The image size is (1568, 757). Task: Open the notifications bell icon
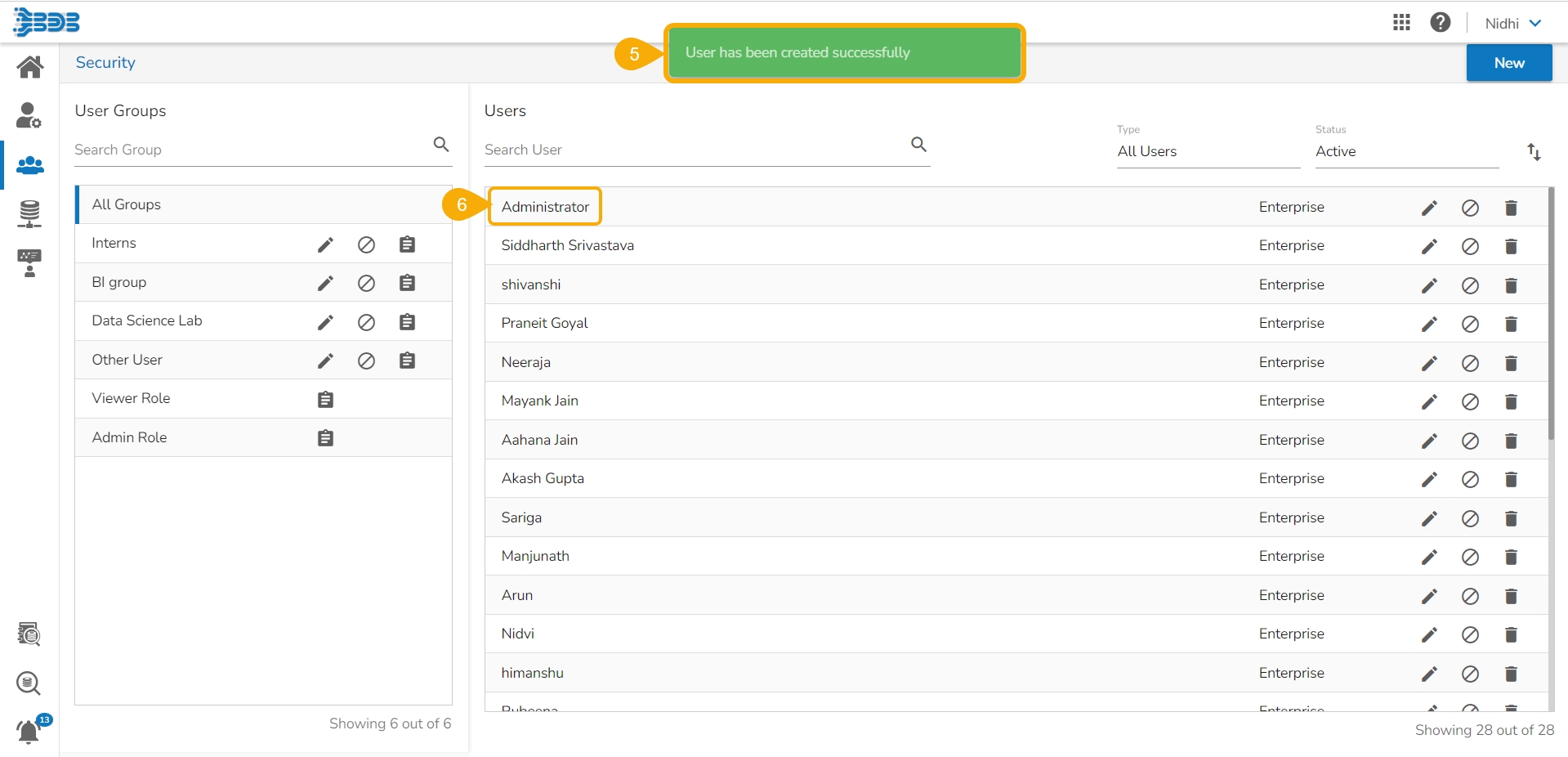click(29, 731)
